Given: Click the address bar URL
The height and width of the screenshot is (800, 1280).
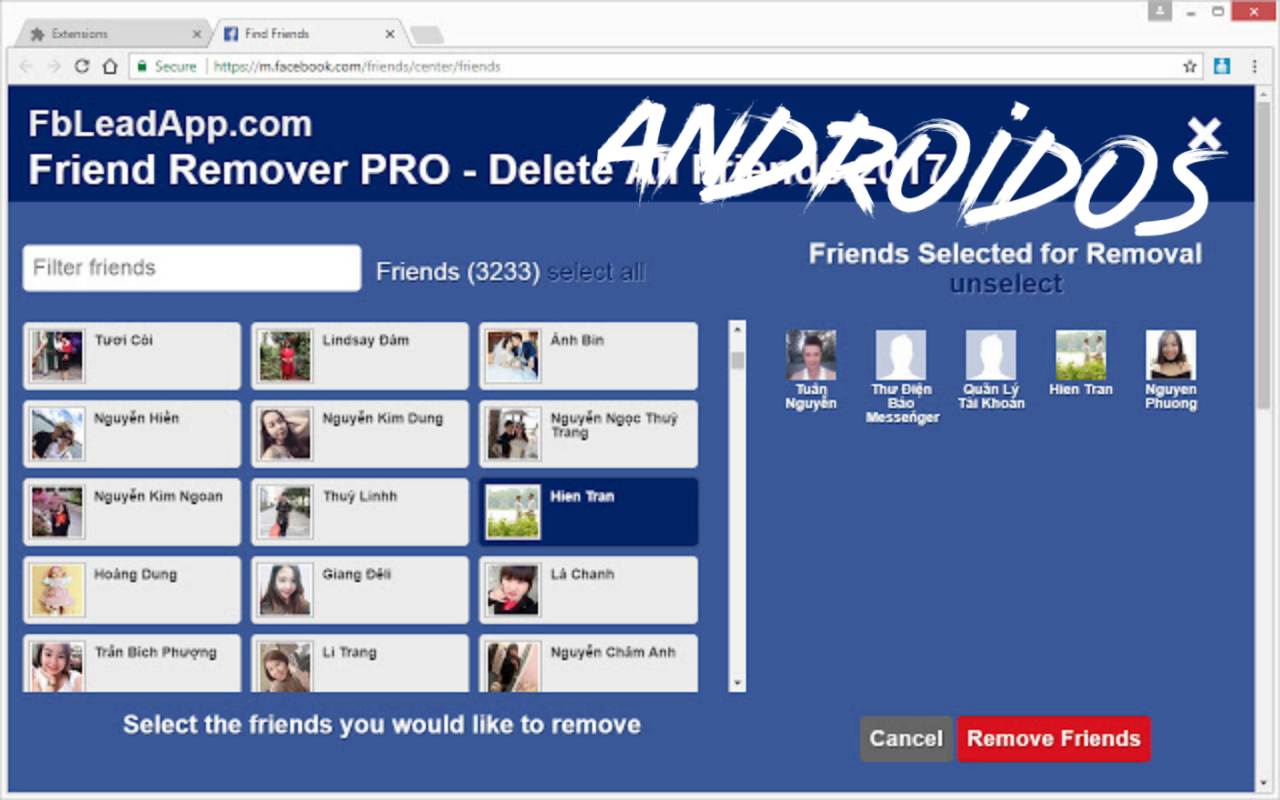Looking at the screenshot, I should pos(357,66).
